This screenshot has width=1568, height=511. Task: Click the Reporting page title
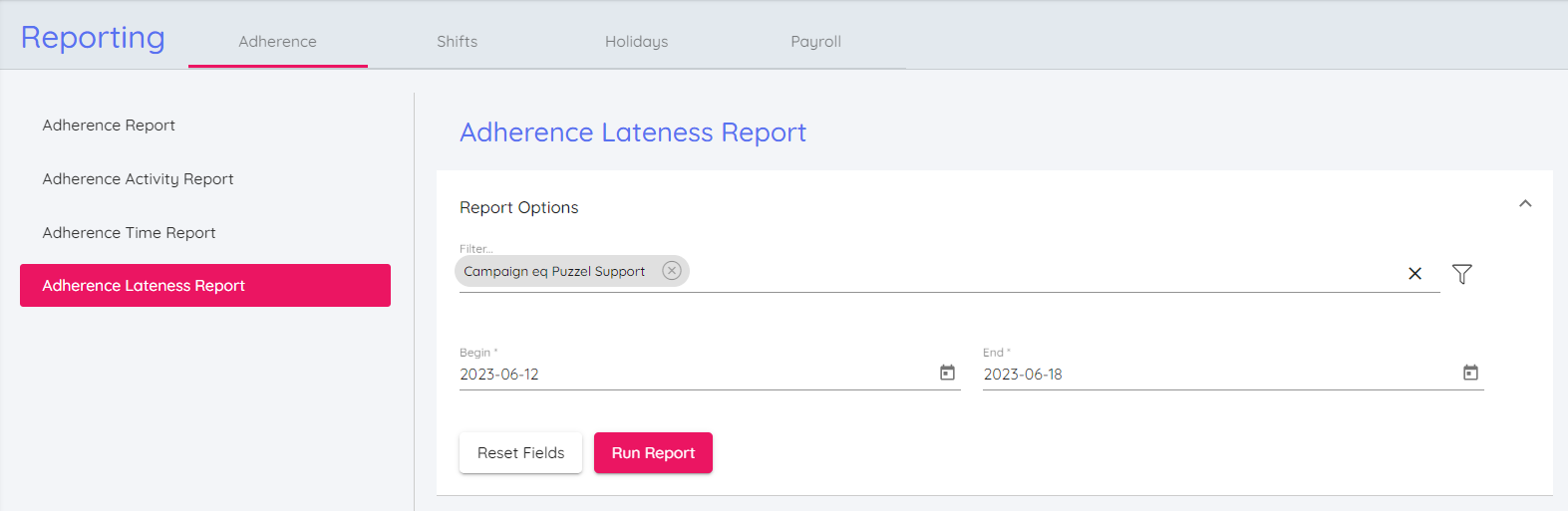[93, 38]
